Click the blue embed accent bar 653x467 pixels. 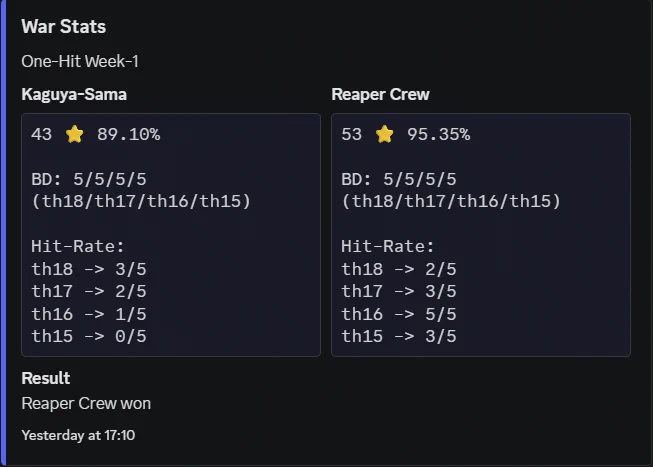[x=3, y=233]
